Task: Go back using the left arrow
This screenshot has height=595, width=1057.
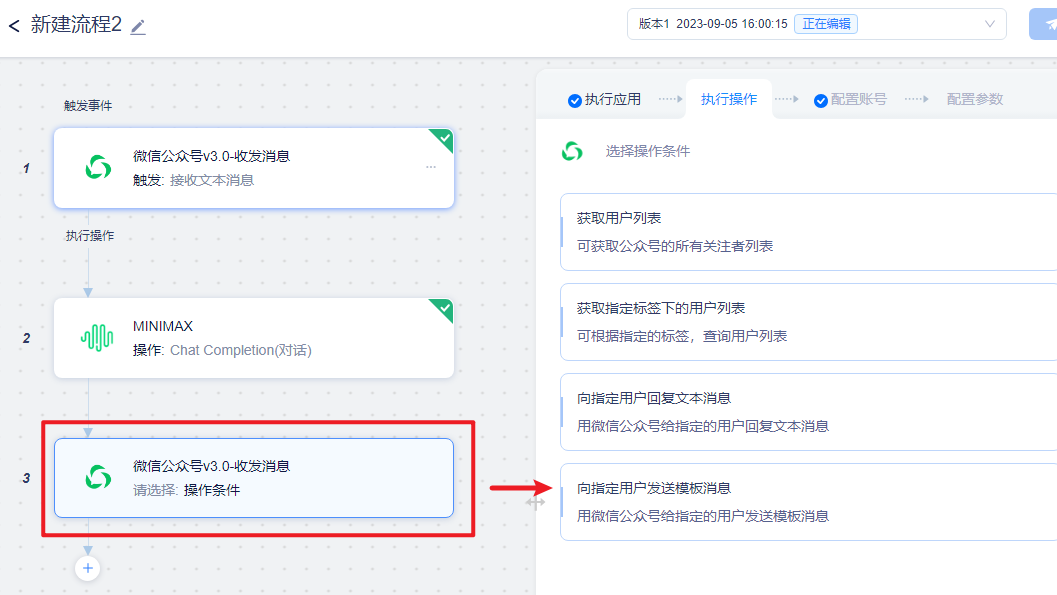Action: point(14,26)
